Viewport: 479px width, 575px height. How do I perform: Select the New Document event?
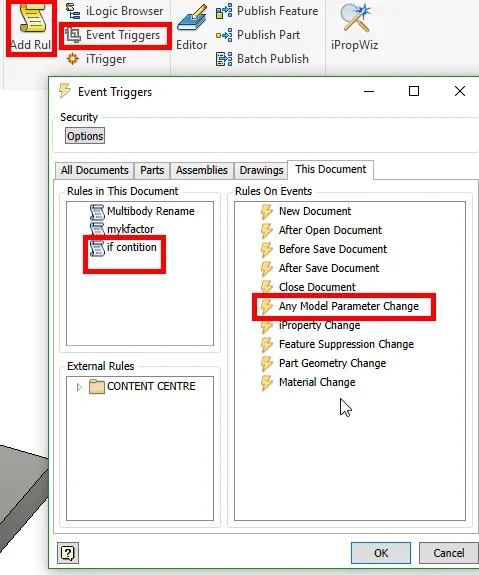click(x=306, y=211)
